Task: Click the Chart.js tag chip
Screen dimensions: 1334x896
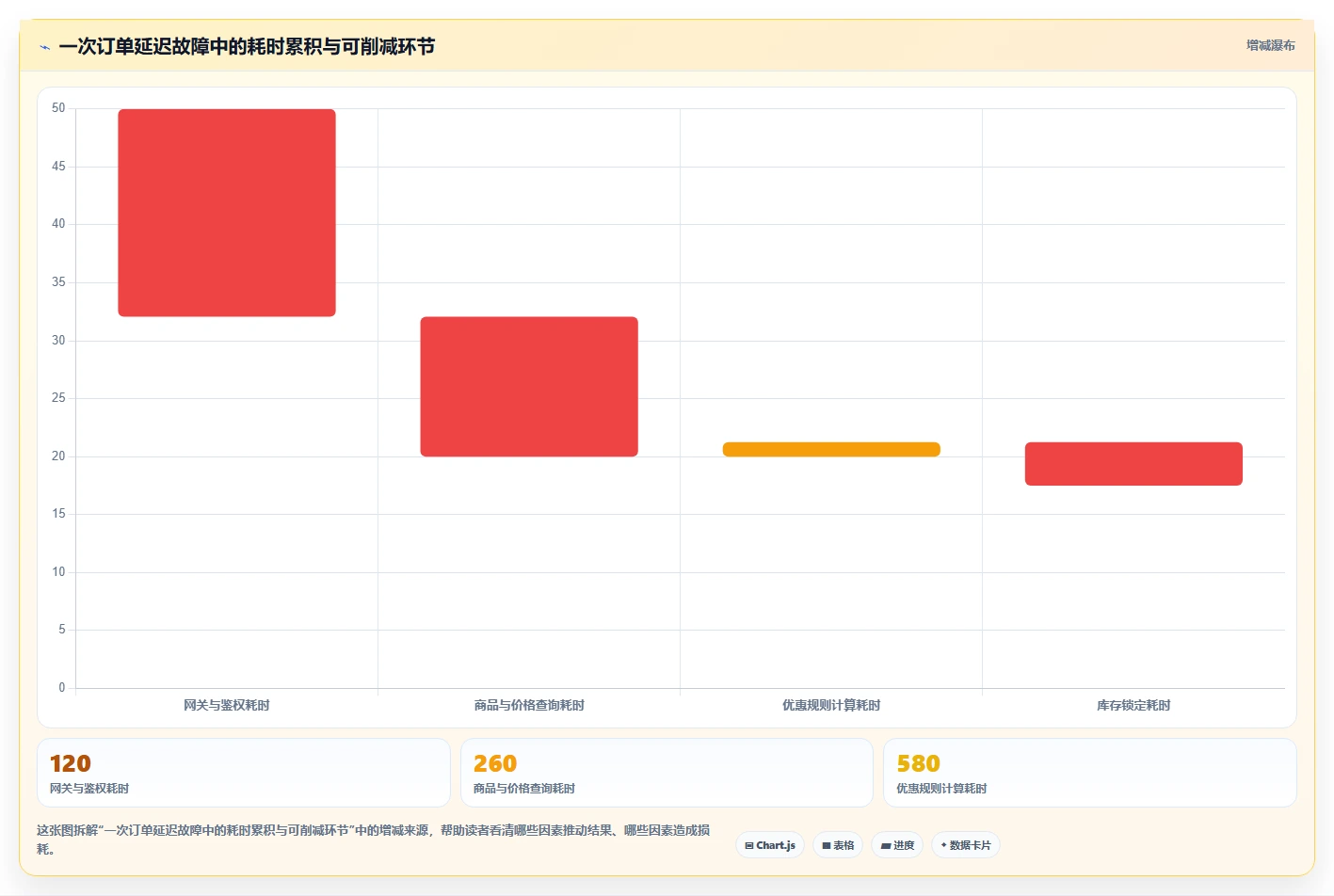Action: point(770,845)
